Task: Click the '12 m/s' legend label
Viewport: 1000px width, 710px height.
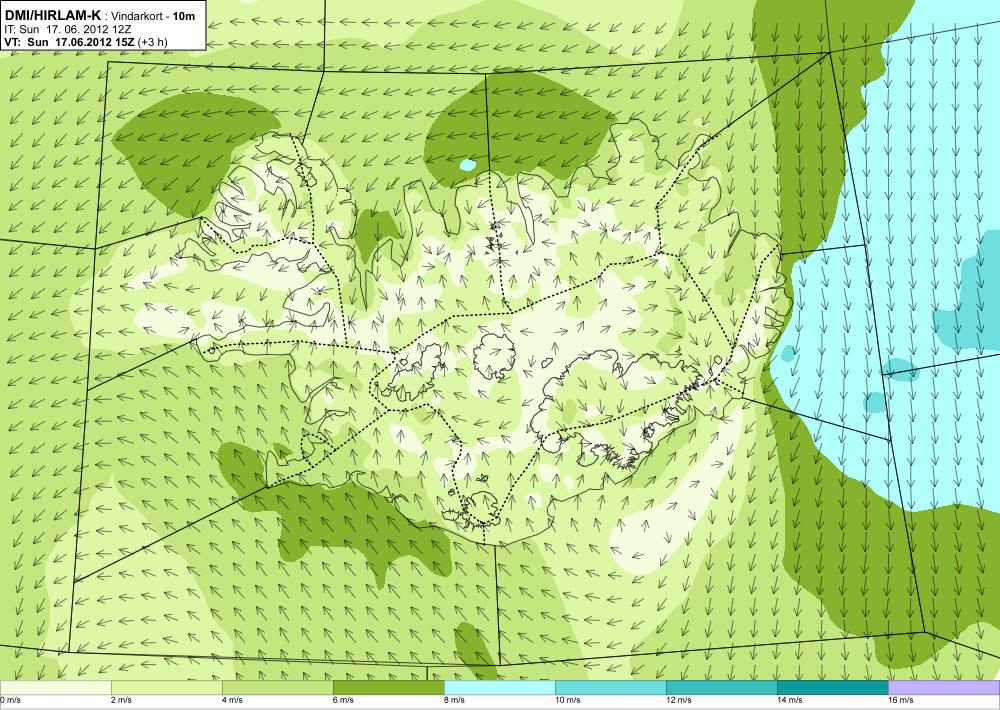Action: pyautogui.click(x=678, y=700)
